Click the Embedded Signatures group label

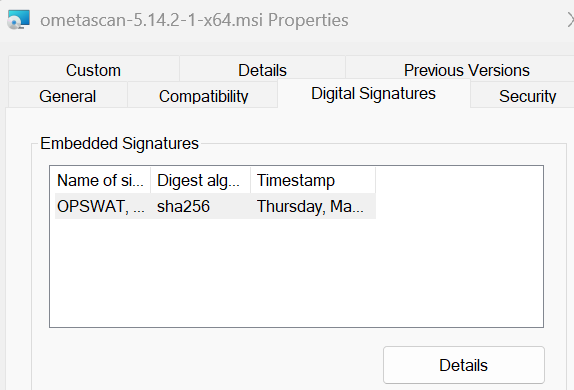[119, 143]
